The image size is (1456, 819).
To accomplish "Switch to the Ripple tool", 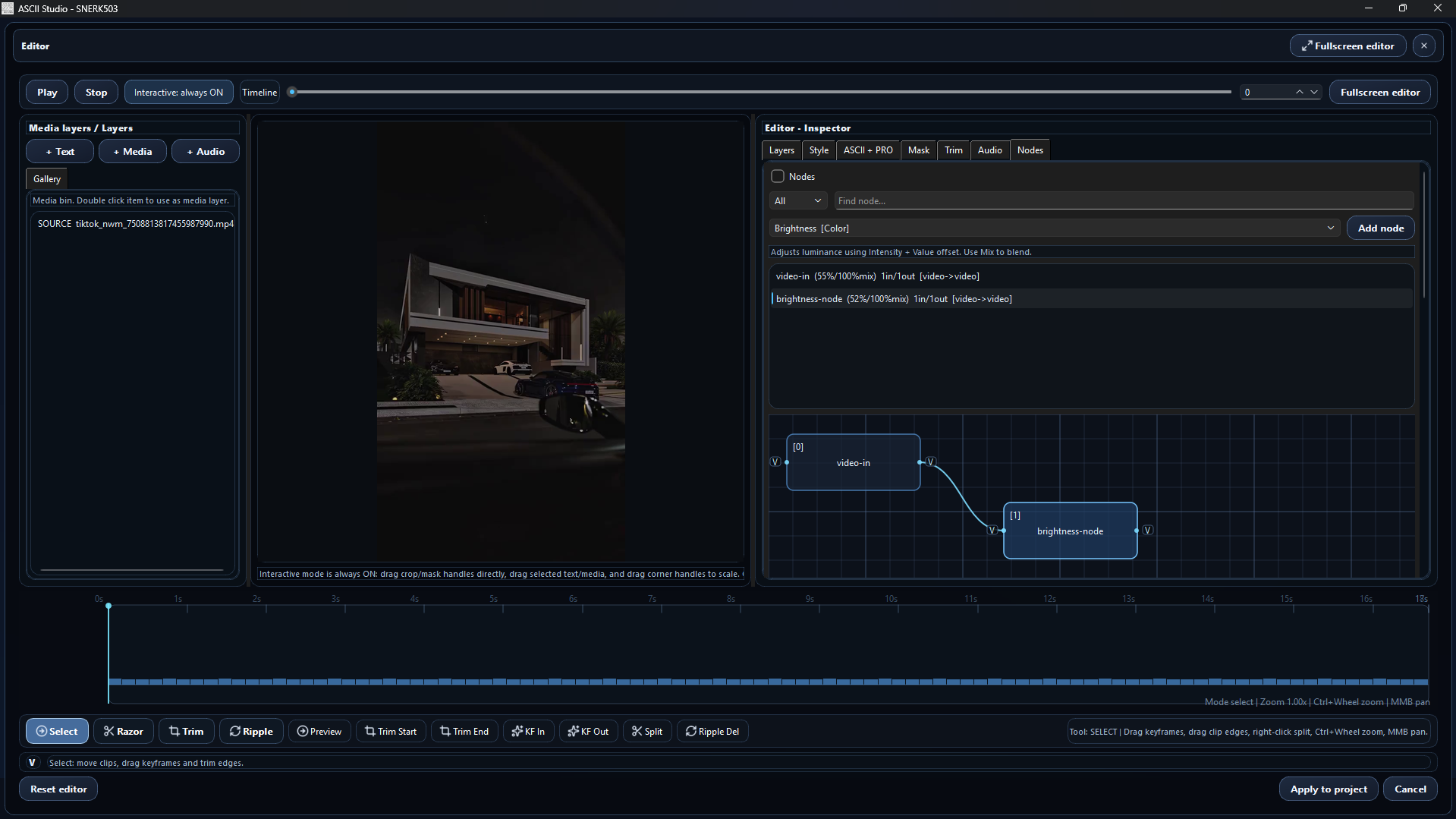I will point(251,730).
